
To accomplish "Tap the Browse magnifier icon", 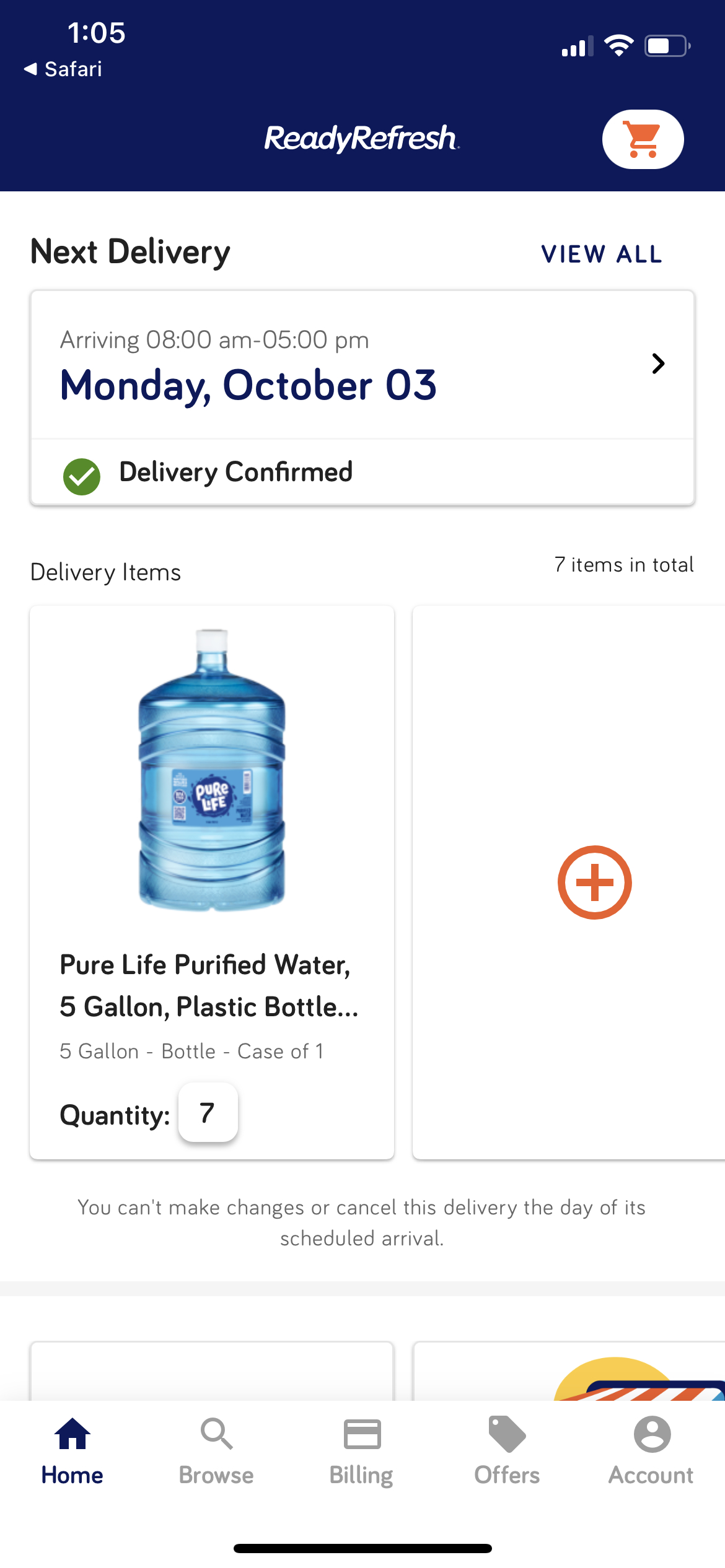I will [216, 1434].
